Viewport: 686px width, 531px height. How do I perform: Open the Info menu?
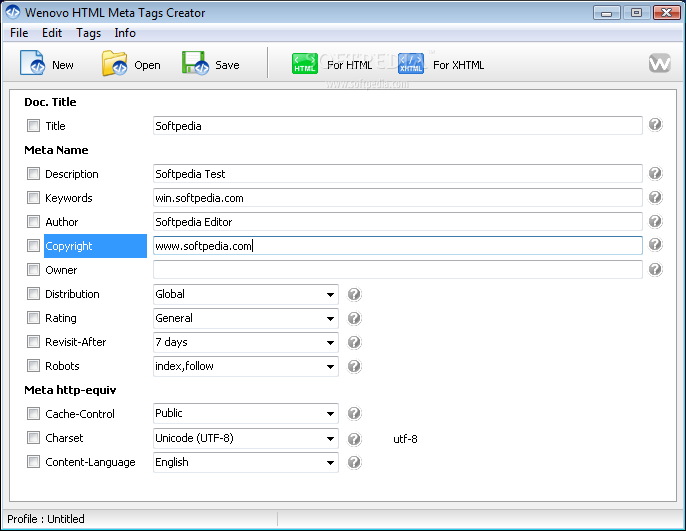(125, 33)
